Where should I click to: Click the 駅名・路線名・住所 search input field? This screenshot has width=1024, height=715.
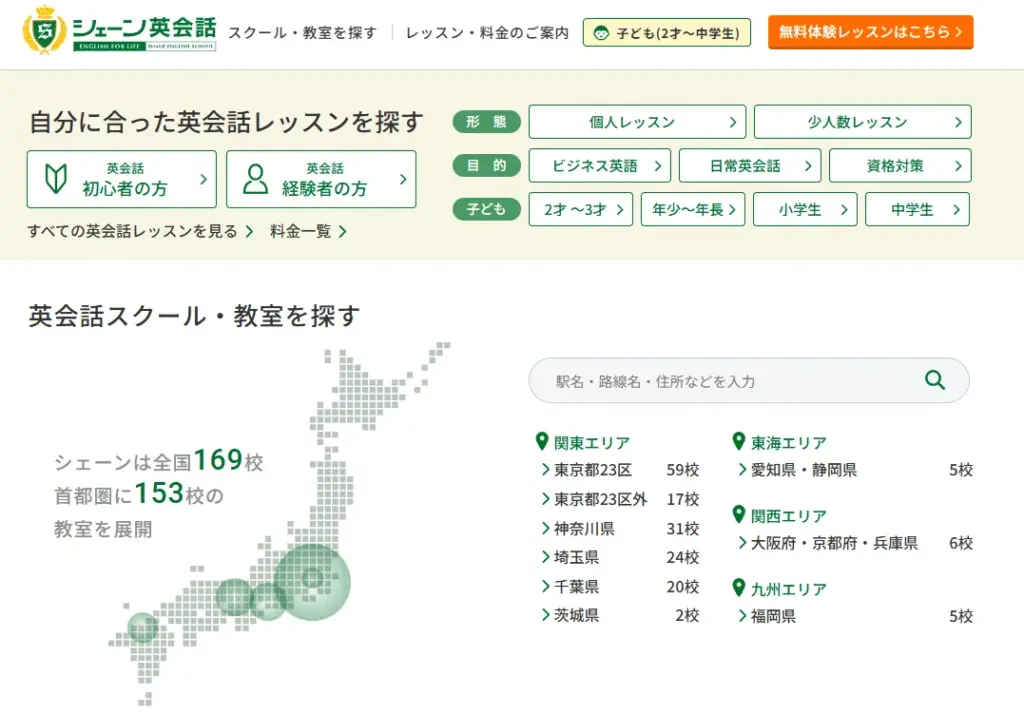pyautogui.click(x=700, y=380)
